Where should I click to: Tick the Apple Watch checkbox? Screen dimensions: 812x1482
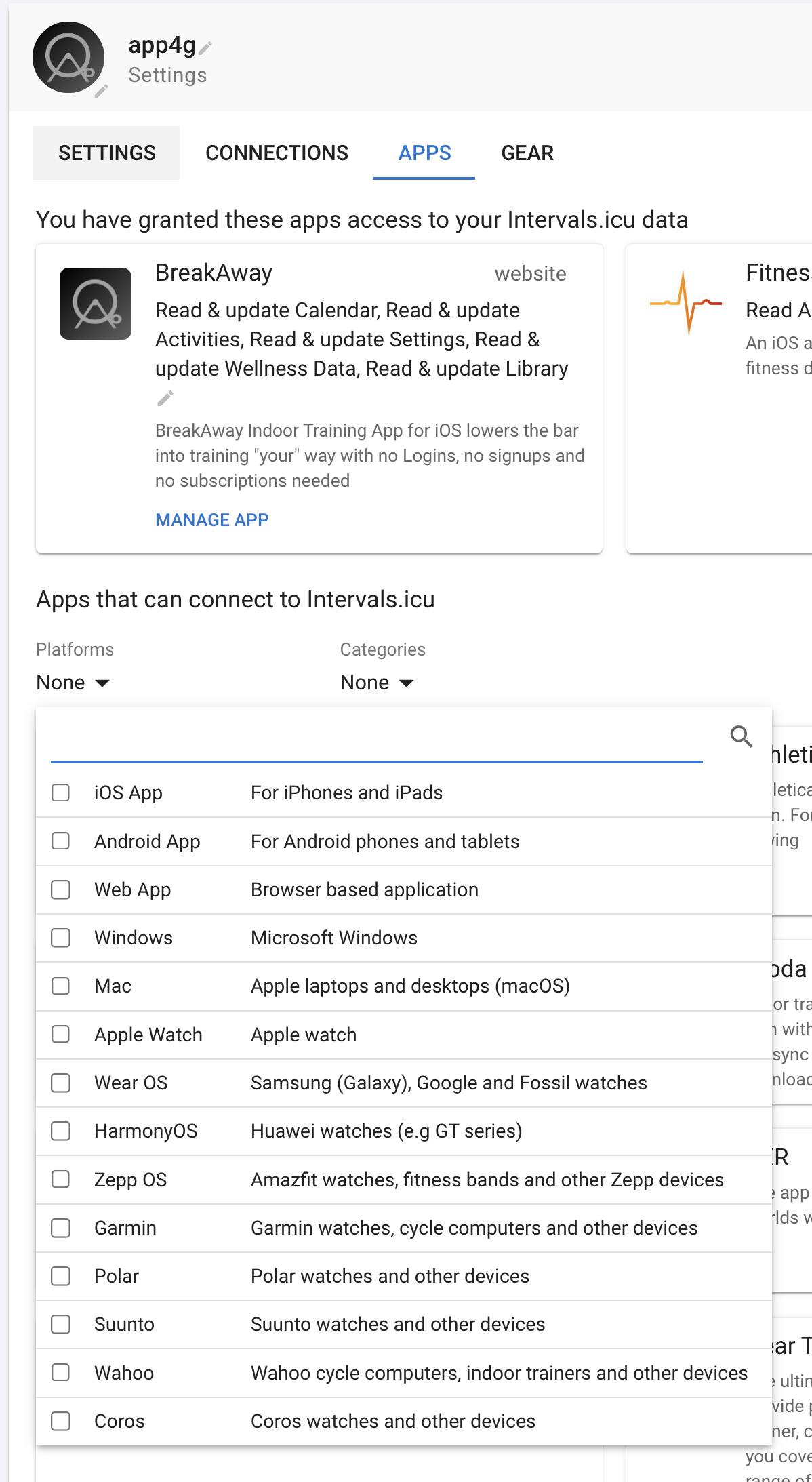tap(61, 1035)
